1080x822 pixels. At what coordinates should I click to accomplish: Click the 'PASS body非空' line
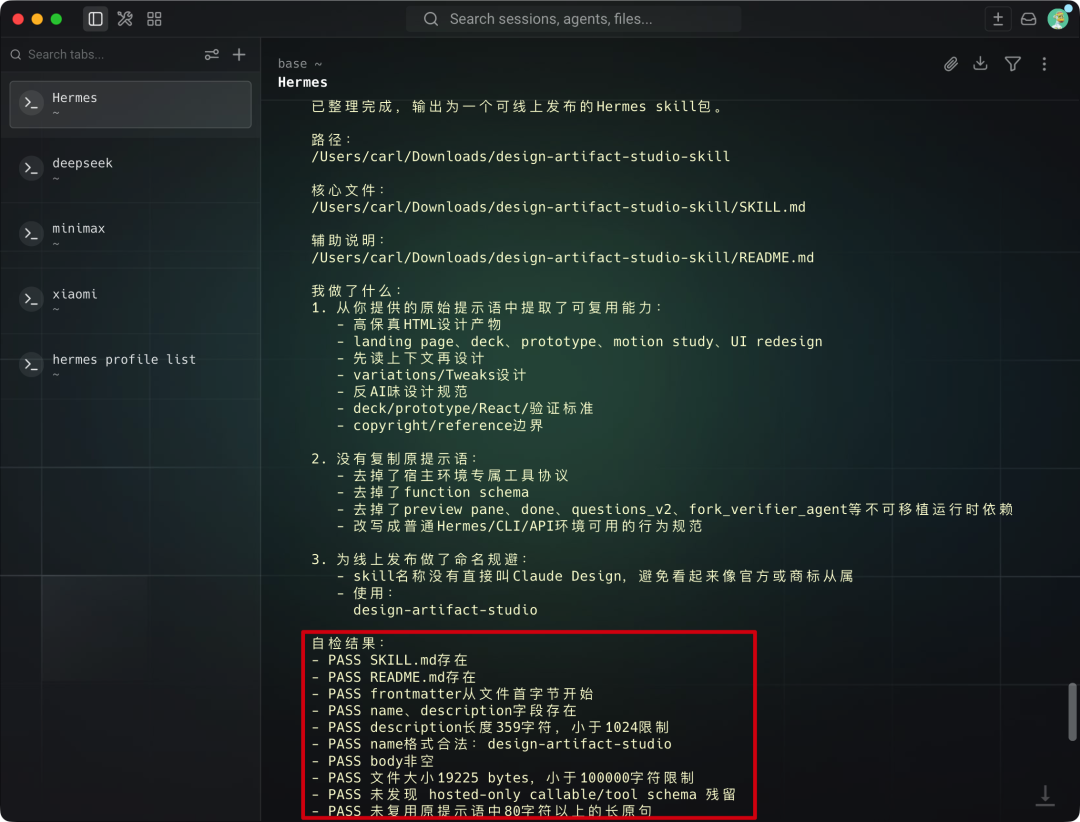point(373,761)
